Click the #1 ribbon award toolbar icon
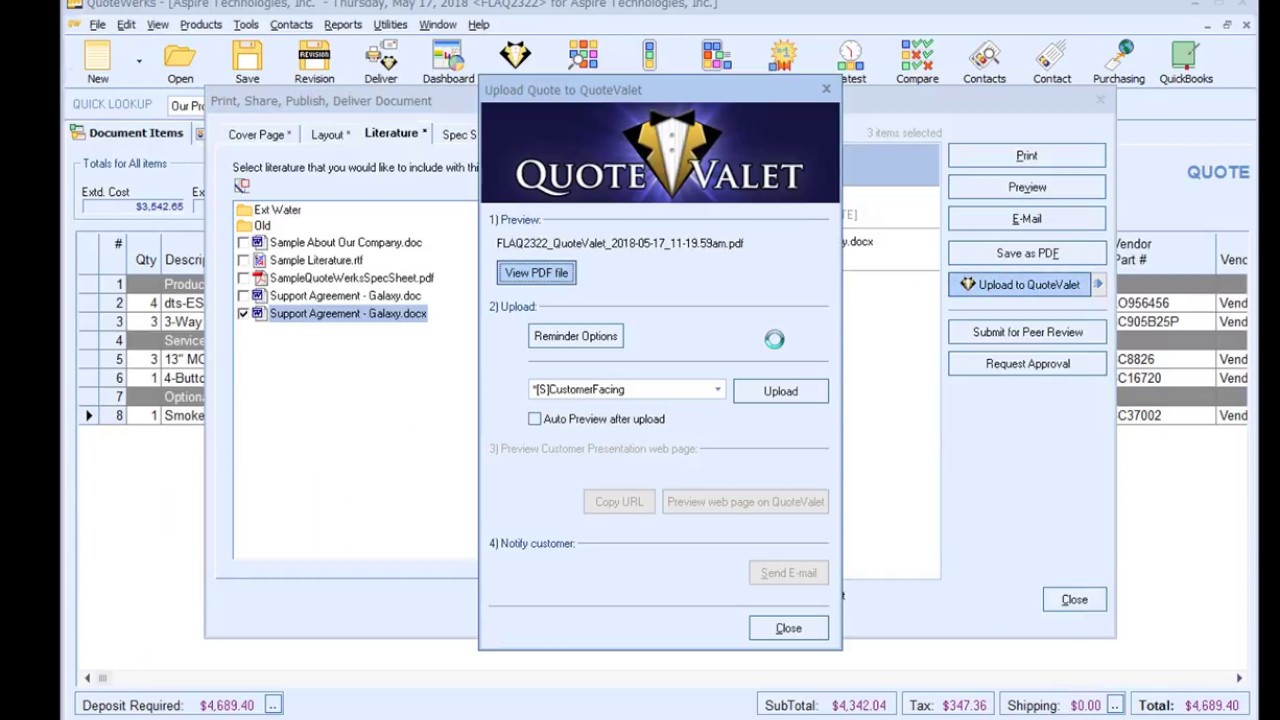Viewport: 1280px width, 720px height. pyautogui.click(x=783, y=55)
